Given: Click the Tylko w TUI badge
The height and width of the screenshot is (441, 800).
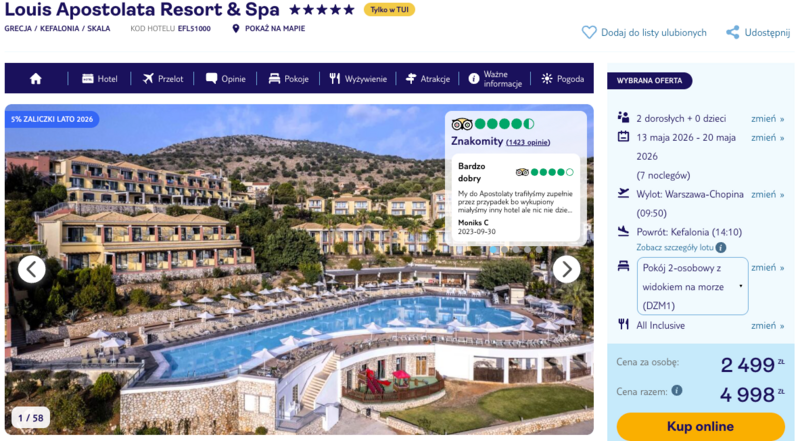Looking at the screenshot, I should (x=389, y=10).
